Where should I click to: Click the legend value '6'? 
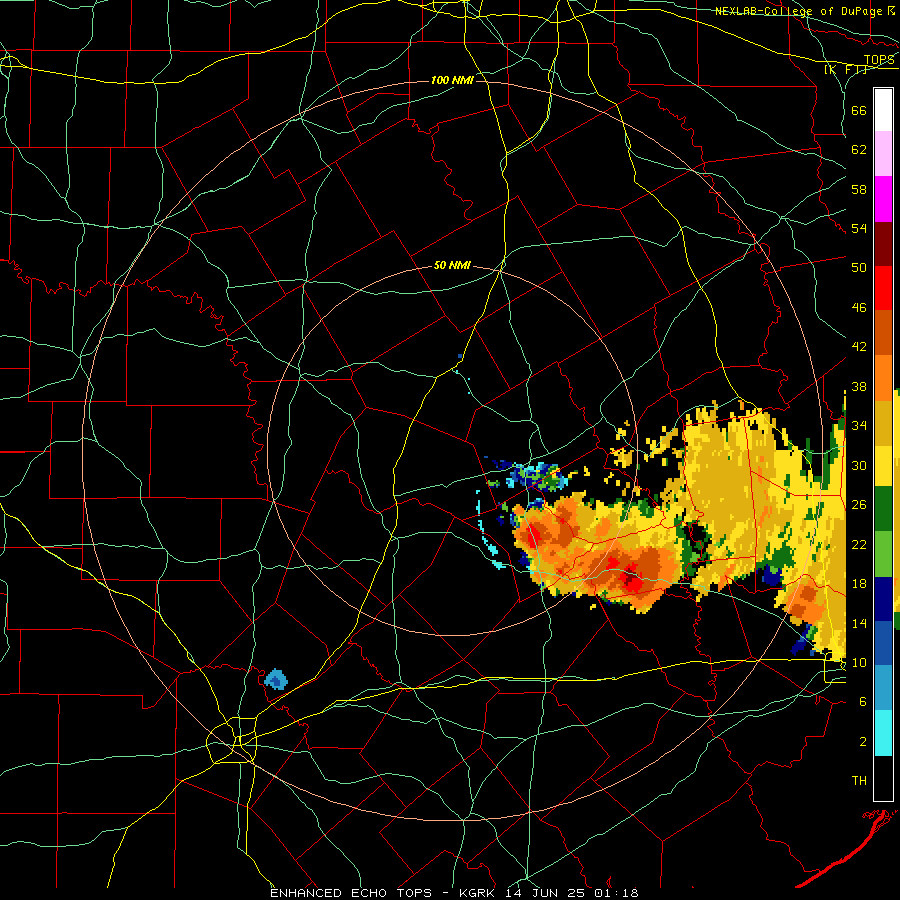coord(863,702)
